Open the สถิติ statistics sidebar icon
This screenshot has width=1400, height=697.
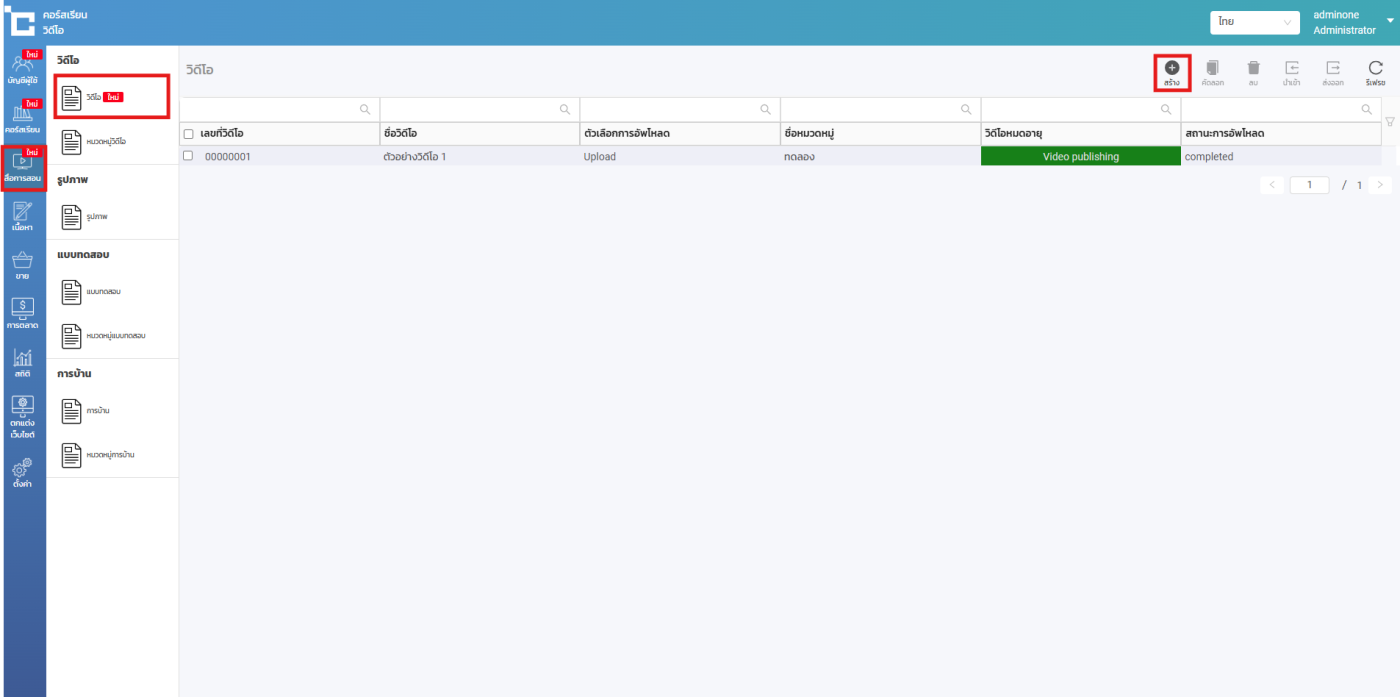(22, 362)
